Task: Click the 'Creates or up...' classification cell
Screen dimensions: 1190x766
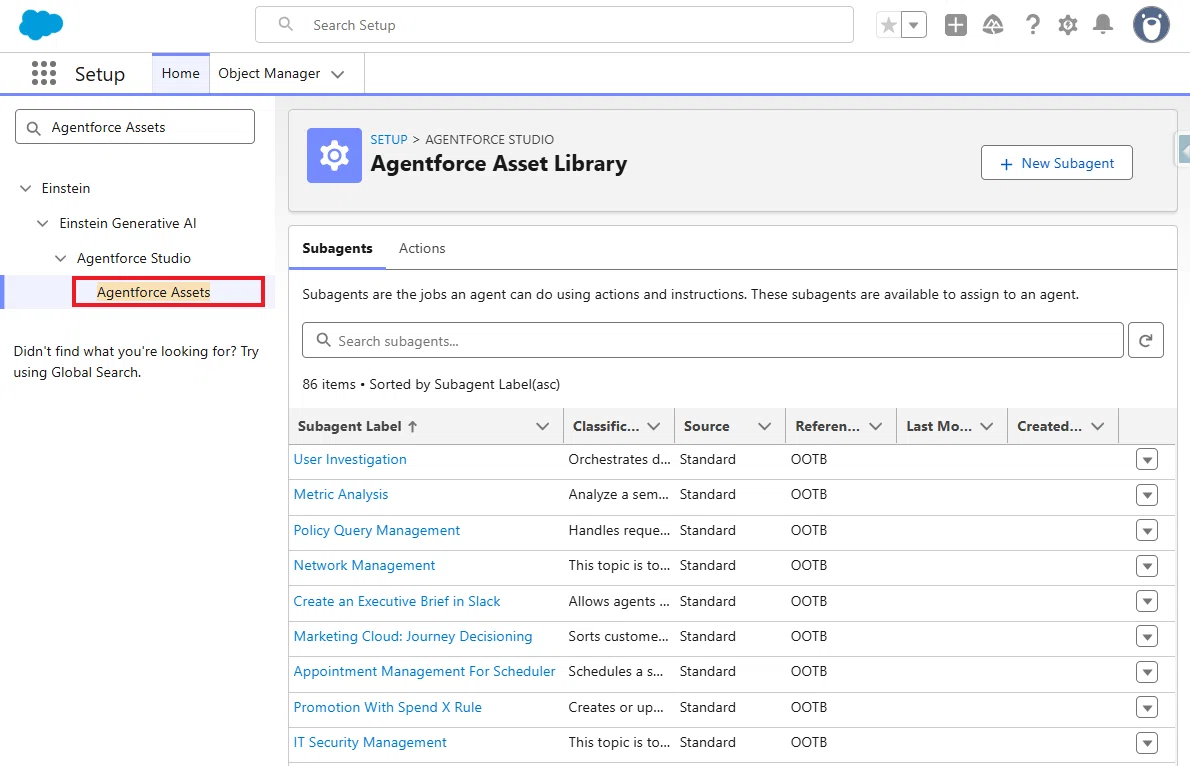Action: pyautogui.click(x=616, y=707)
